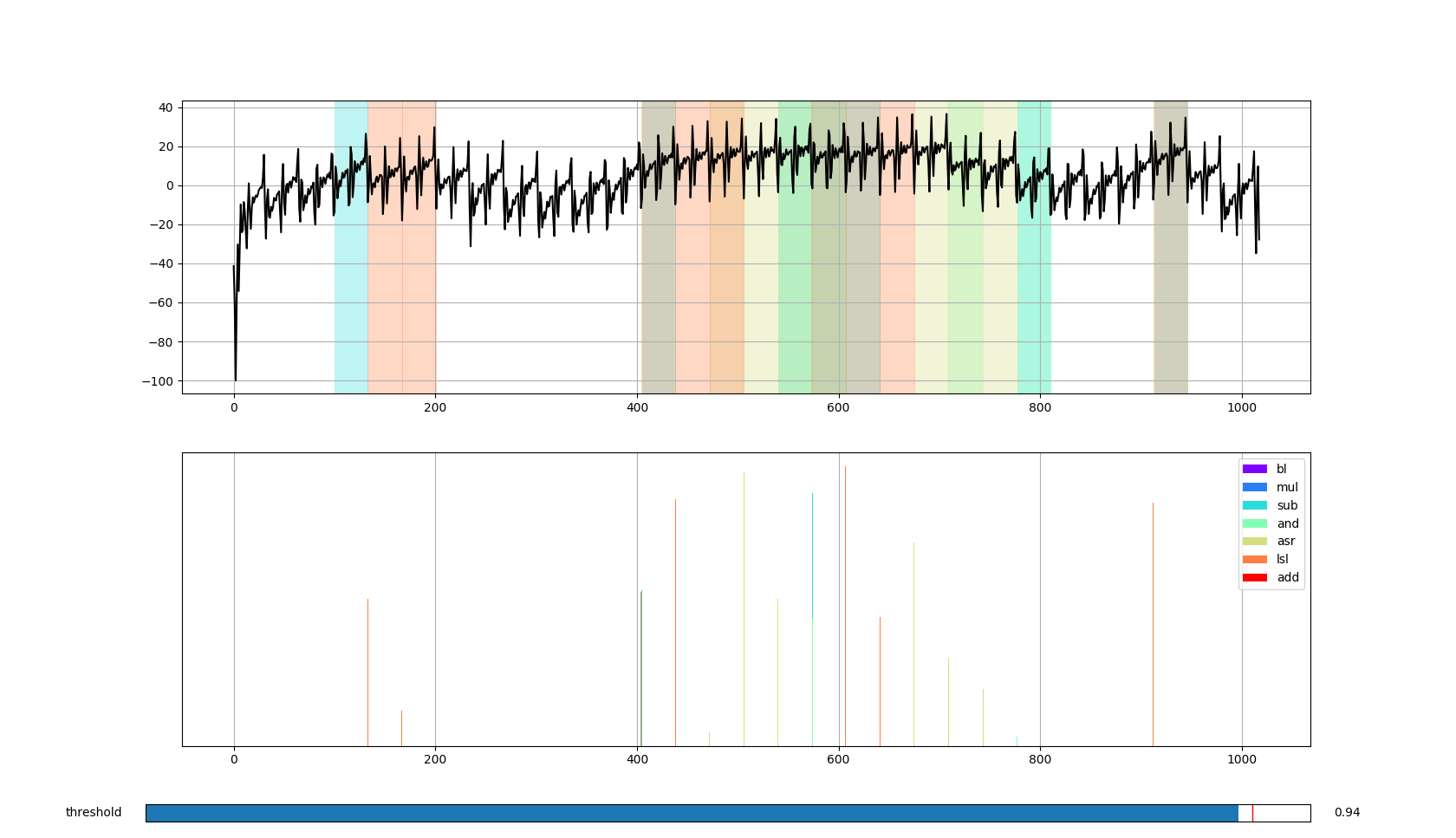Image resolution: width=1456 pixels, height=838 pixels.
Task: Click the "threshold" label text
Action: click(x=92, y=812)
